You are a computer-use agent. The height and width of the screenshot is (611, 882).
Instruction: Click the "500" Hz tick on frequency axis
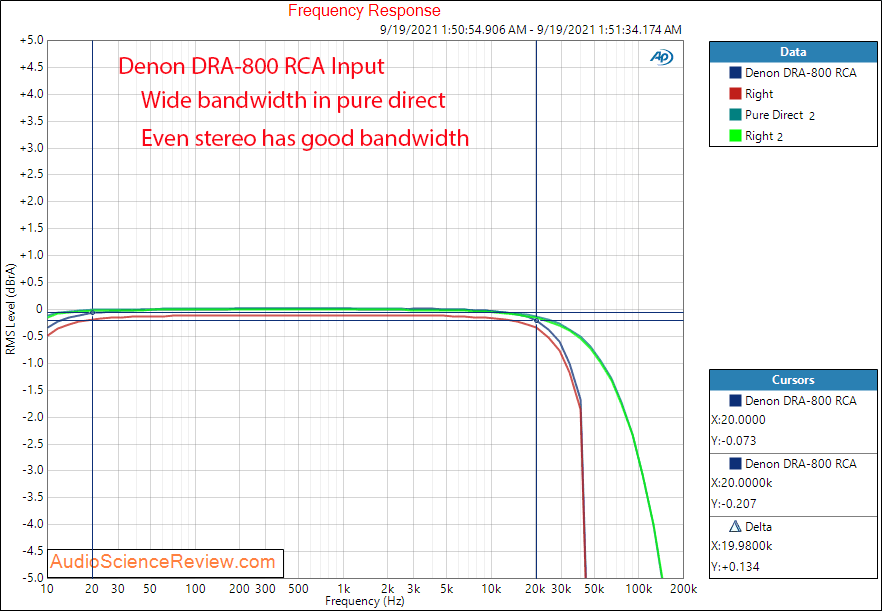click(298, 589)
